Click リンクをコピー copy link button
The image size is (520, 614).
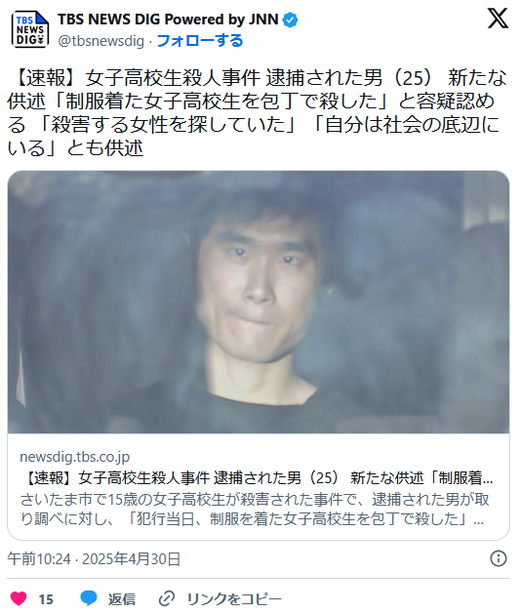coord(234,599)
